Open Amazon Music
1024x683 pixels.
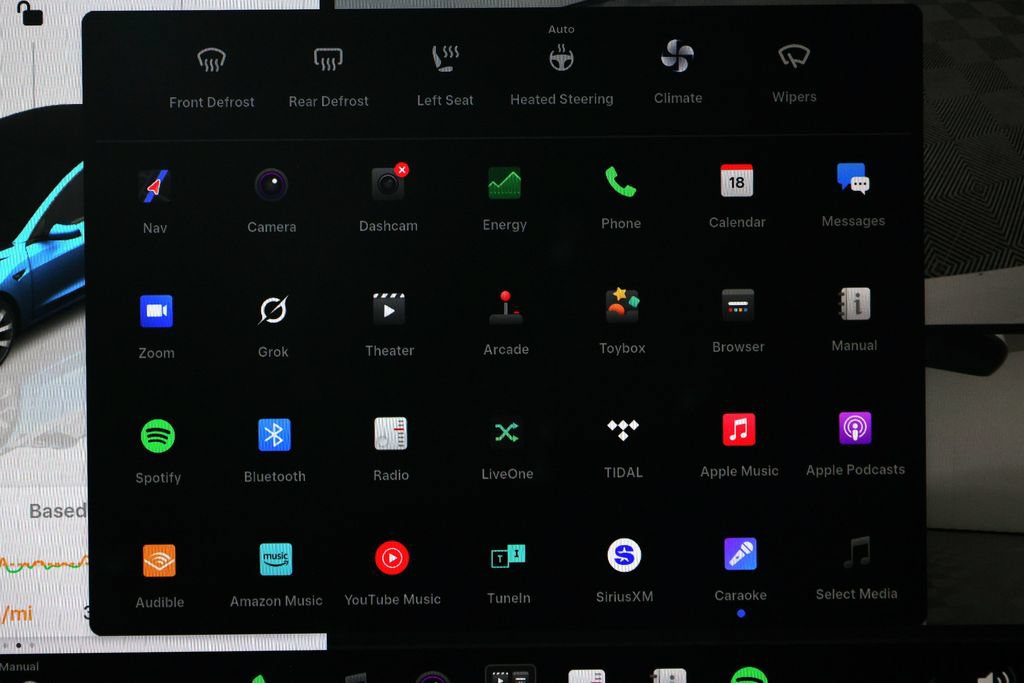pos(276,559)
